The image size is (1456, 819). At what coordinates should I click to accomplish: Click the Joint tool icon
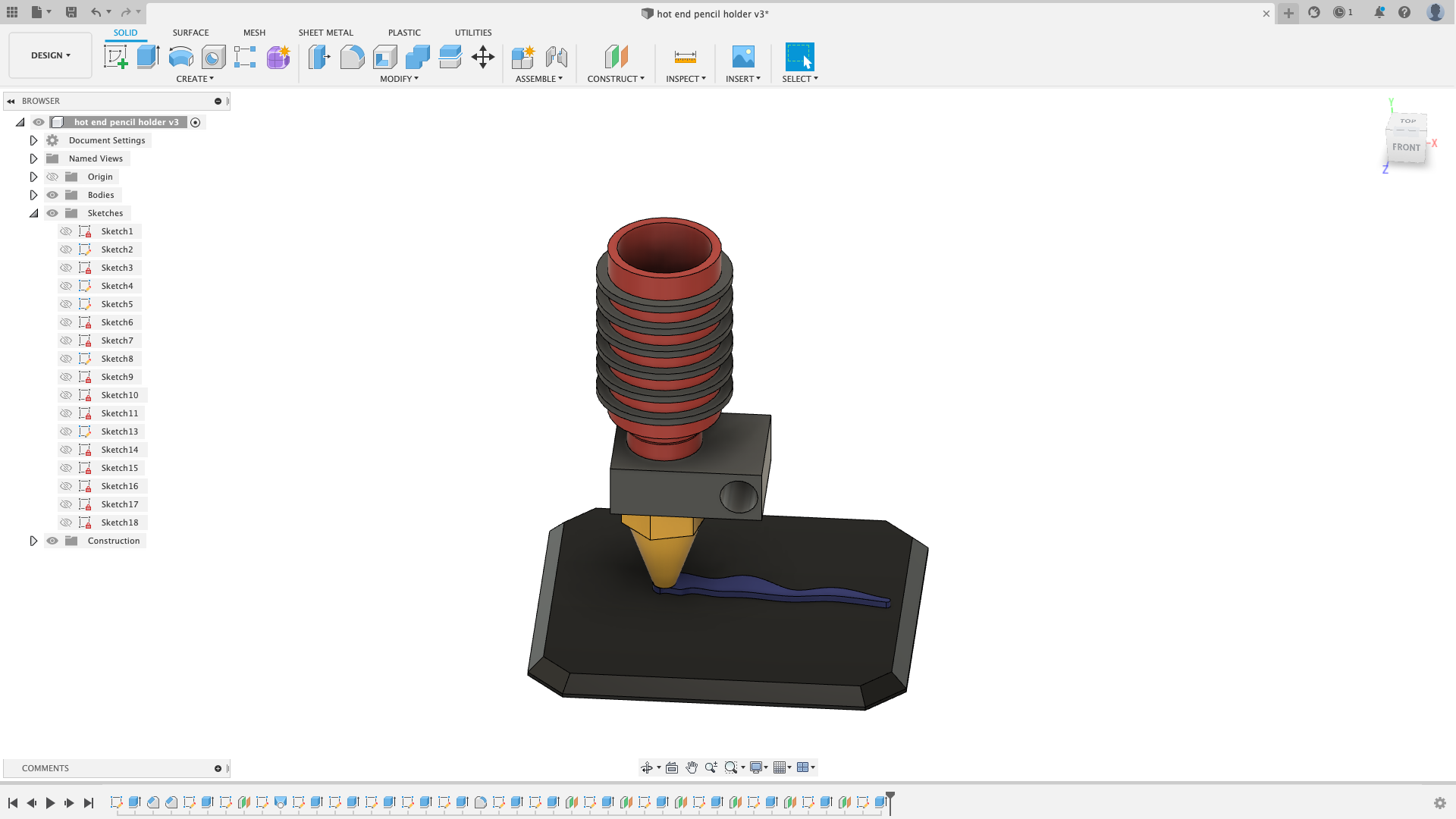[x=556, y=57]
